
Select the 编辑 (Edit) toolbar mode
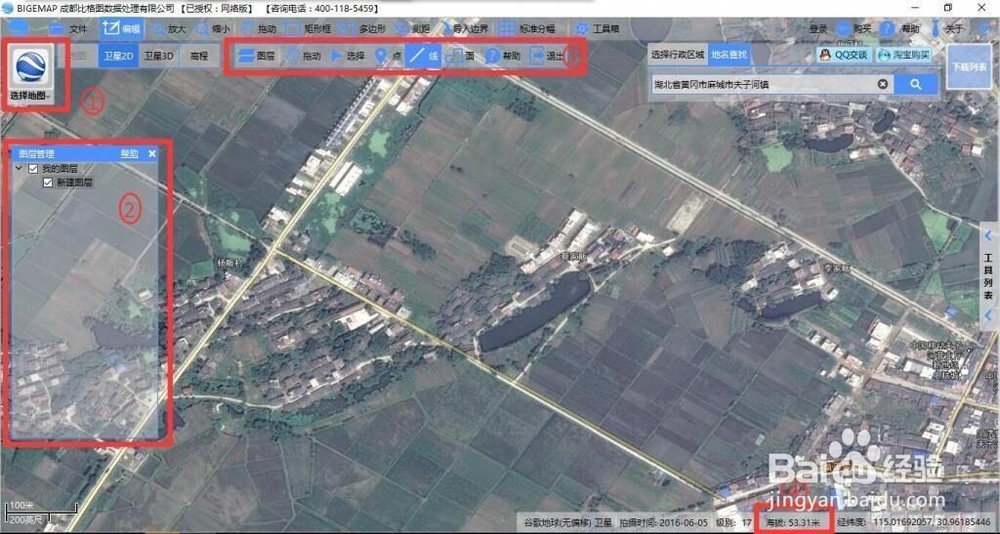[121, 29]
